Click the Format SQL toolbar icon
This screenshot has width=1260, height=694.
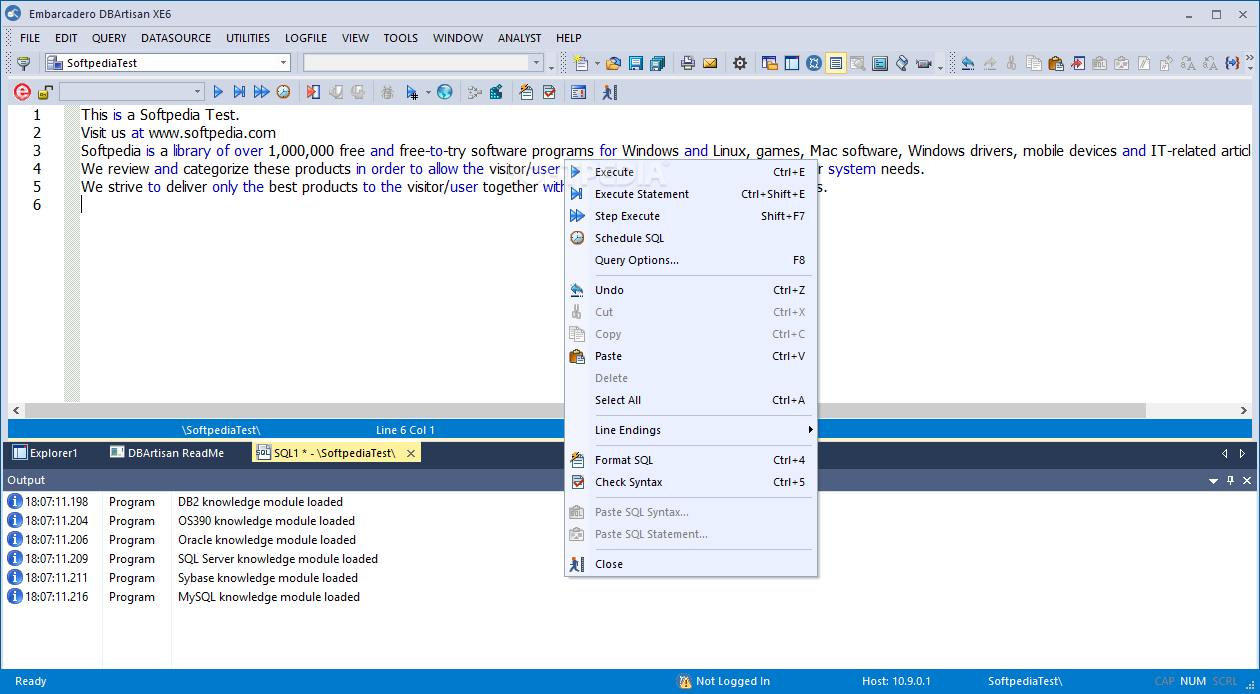click(x=526, y=92)
